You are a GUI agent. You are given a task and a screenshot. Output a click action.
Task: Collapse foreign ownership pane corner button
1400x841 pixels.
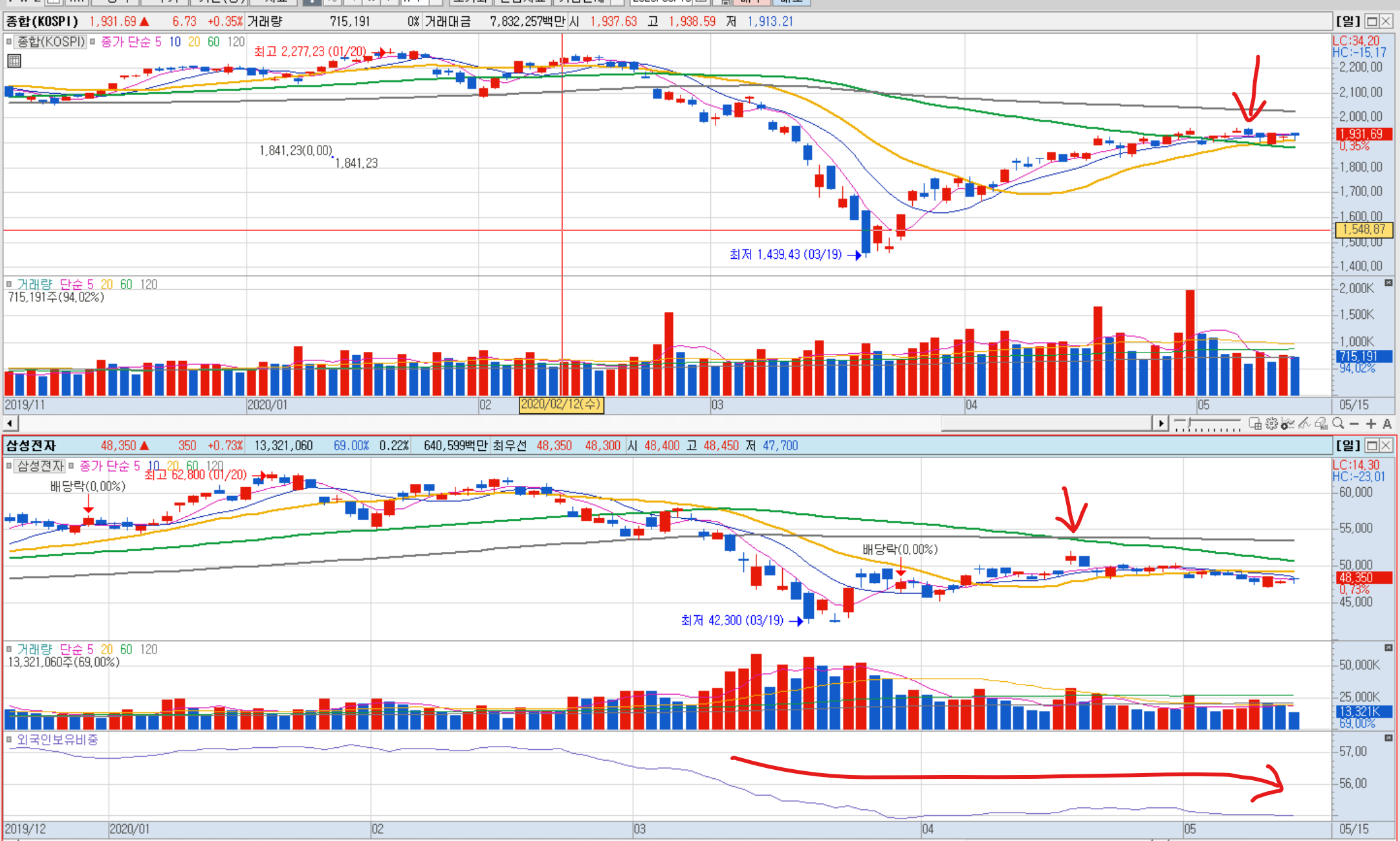[x=1388, y=738]
